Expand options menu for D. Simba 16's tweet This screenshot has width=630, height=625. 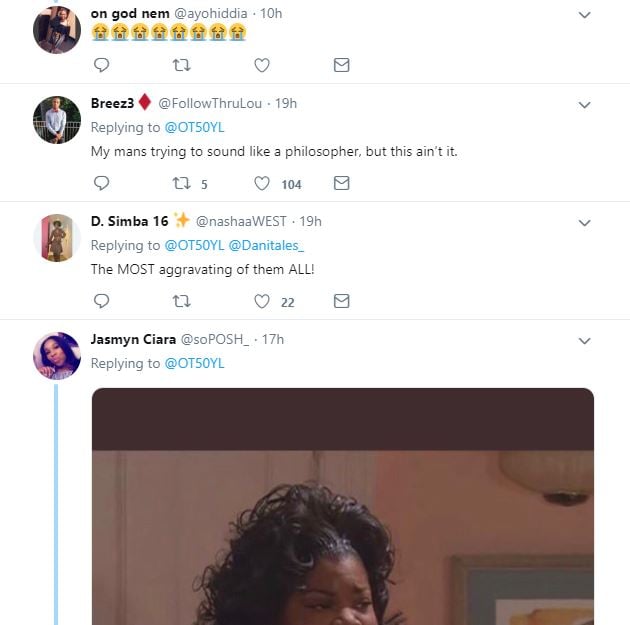(584, 223)
